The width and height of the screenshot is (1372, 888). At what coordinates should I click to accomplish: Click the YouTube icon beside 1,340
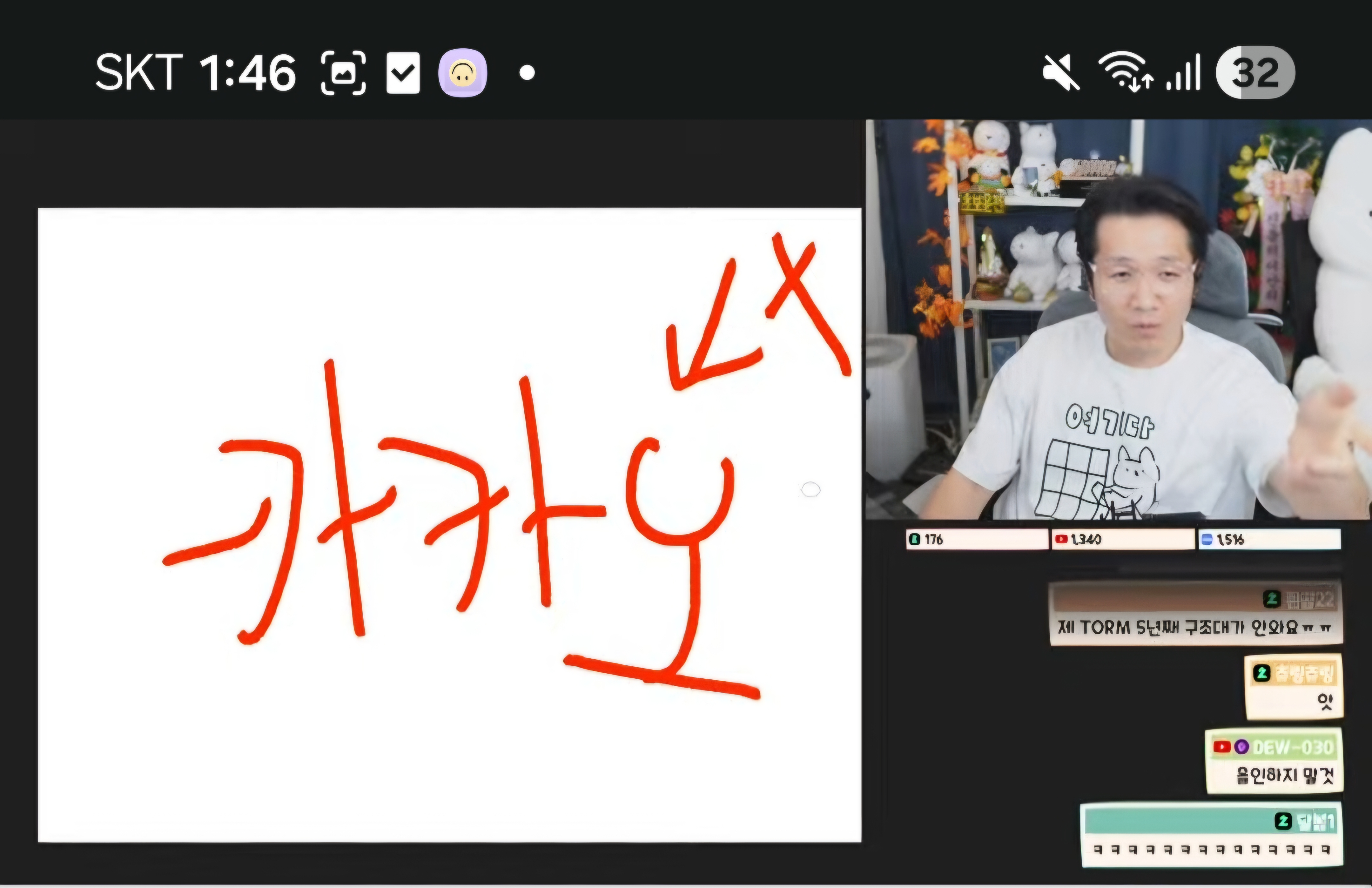(1061, 539)
